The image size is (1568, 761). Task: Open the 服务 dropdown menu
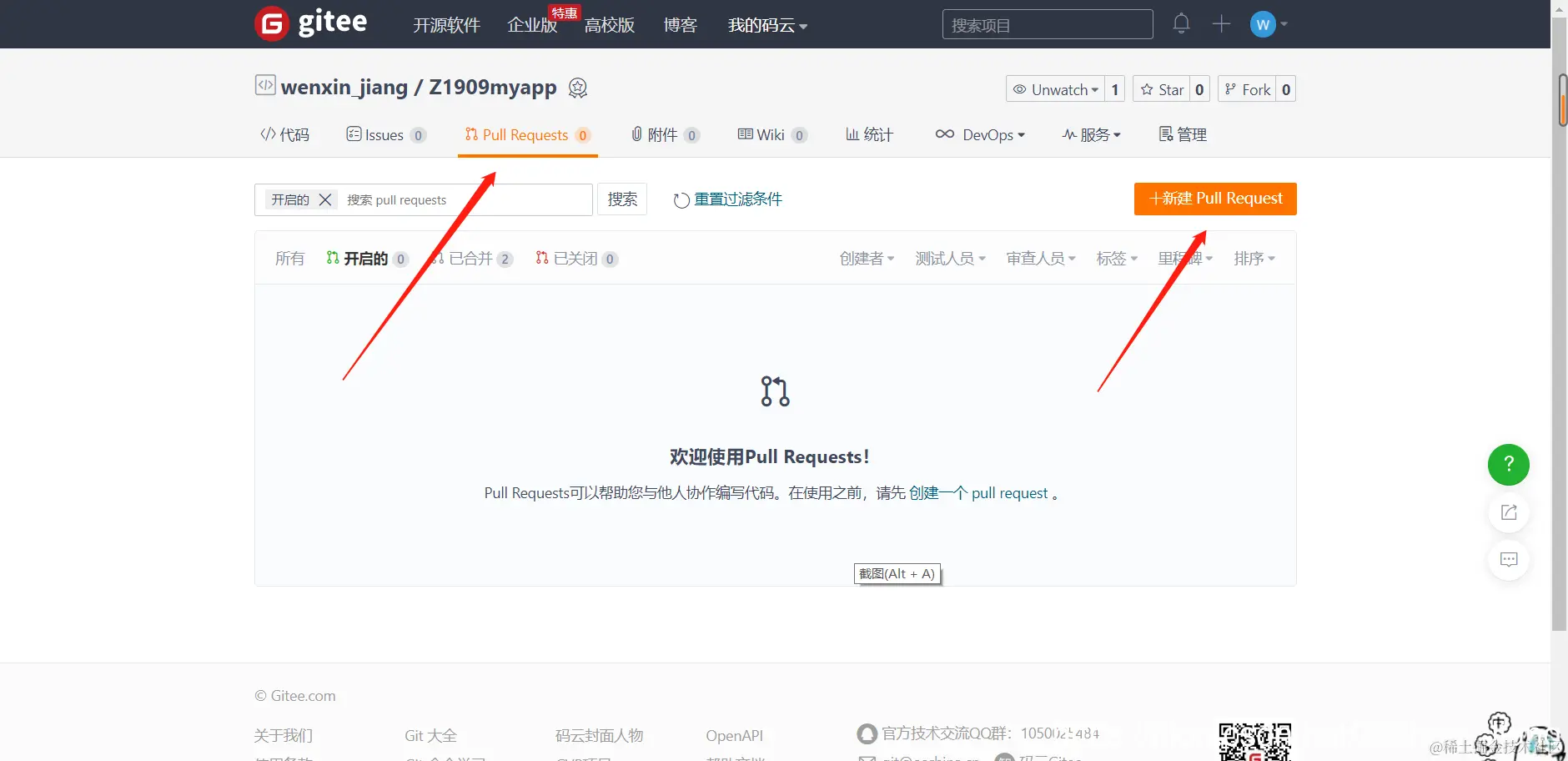click(1091, 134)
